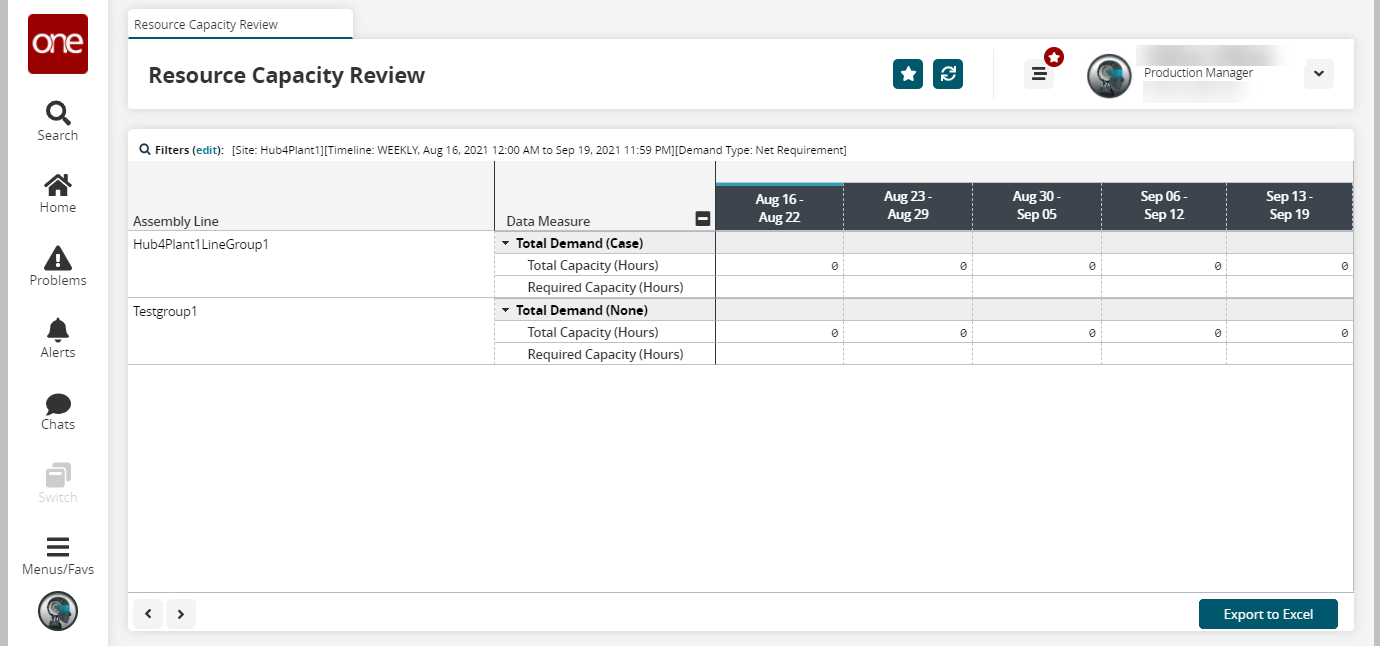1380x646 pixels.
Task: Click the Export to Excel button
Action: click(1267, 614)
